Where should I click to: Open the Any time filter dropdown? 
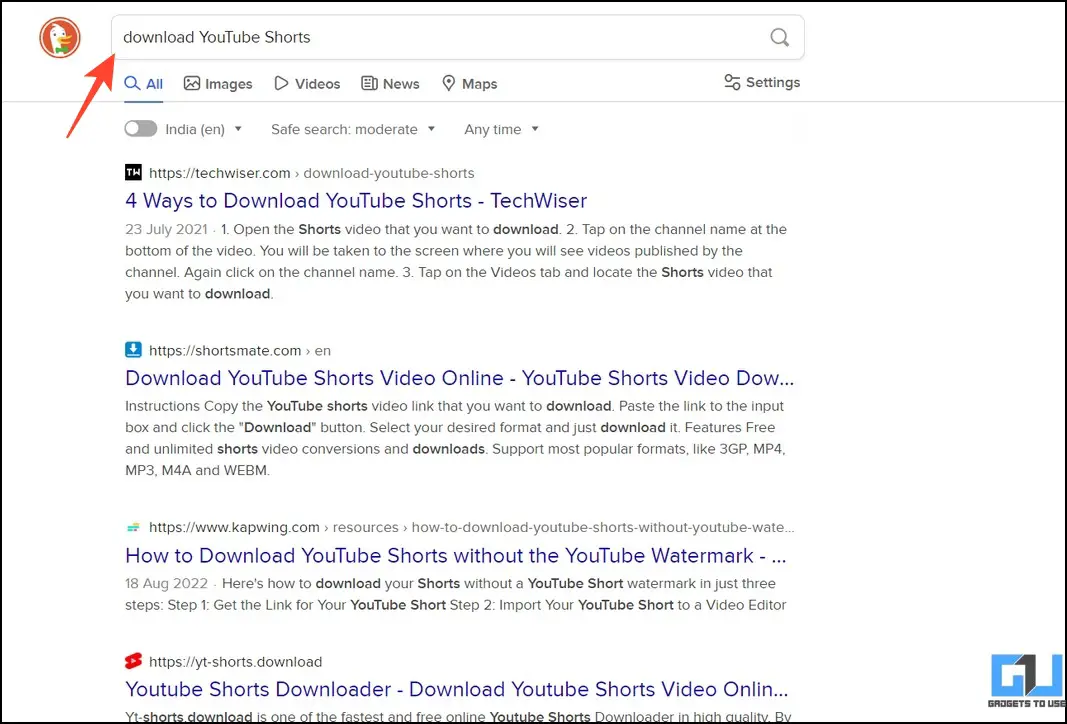point(502,129)
